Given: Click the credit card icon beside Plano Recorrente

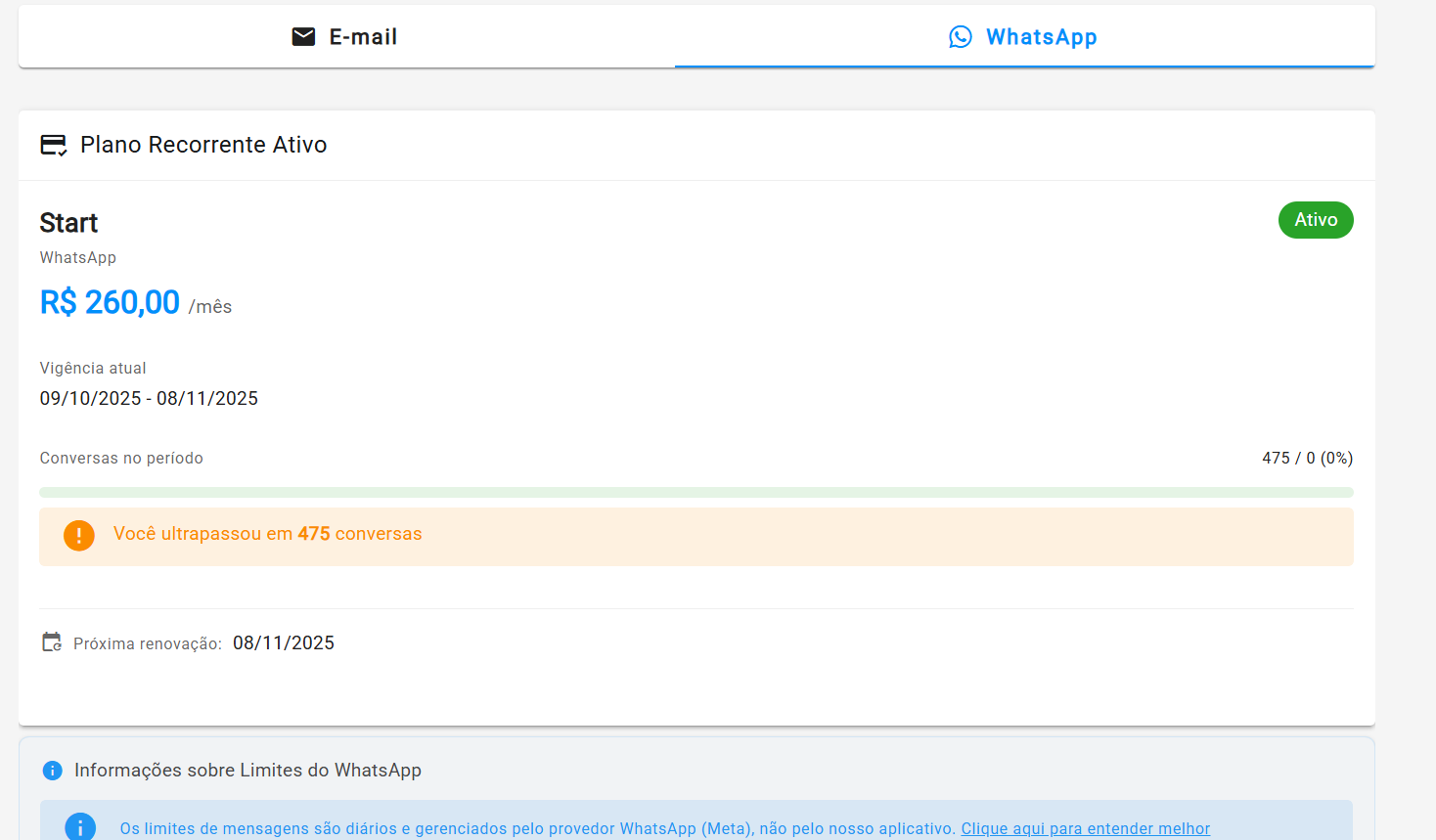Looking at the screenshot, I should click(x=53, y=146).
